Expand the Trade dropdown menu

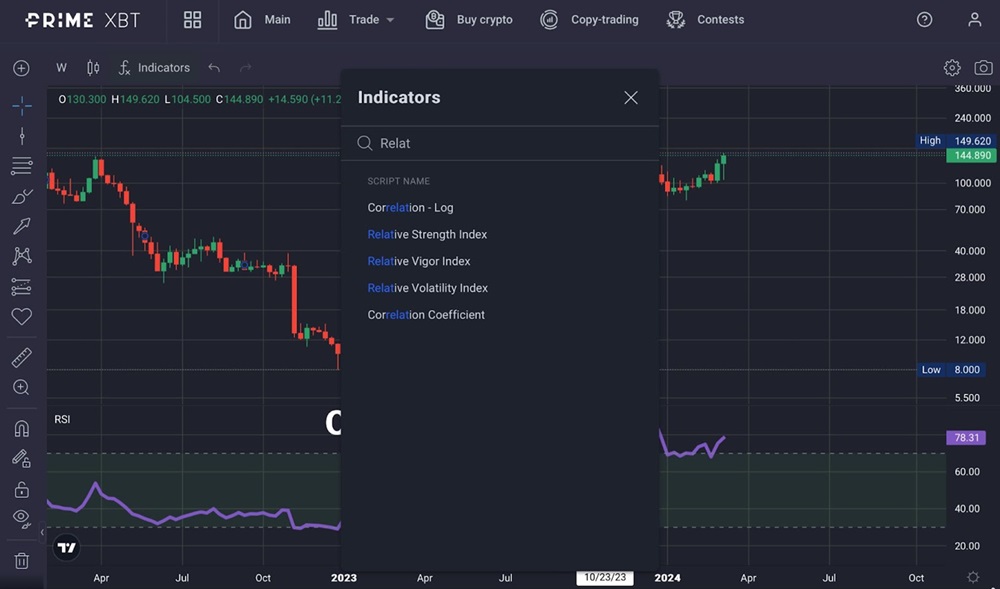point(356,20)
